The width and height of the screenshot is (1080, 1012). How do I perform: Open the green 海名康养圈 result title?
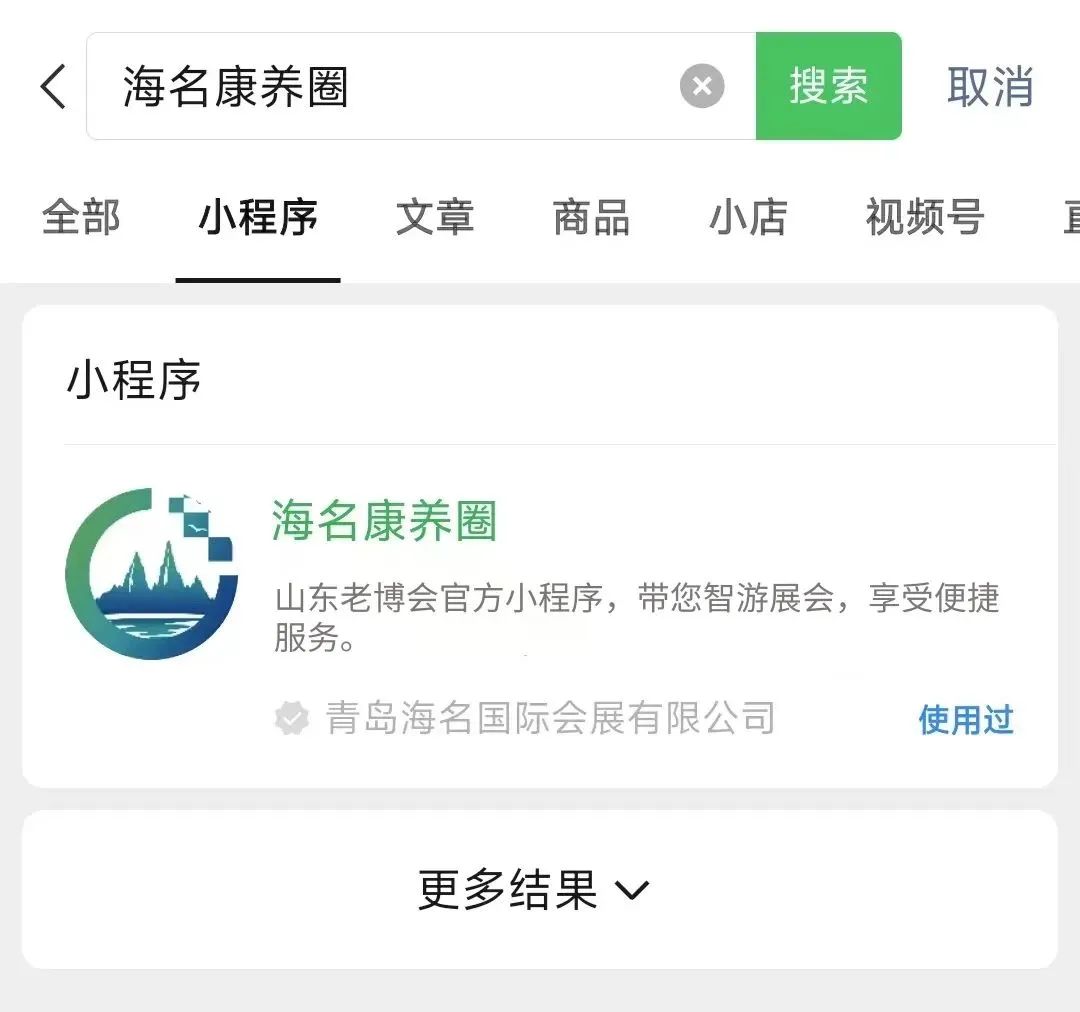click(x=385, y=521)
